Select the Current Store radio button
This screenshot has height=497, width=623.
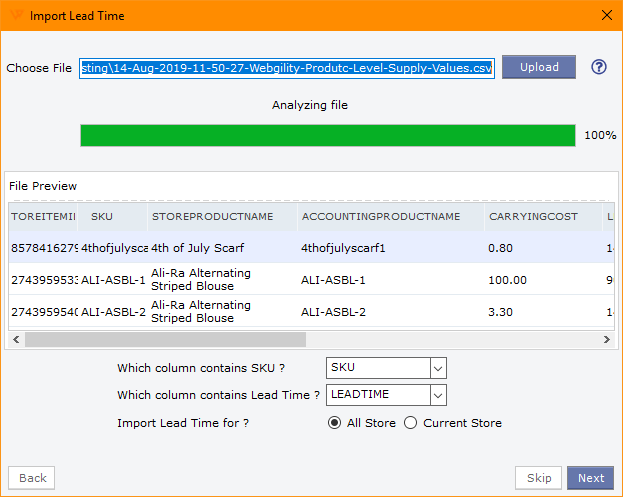pyautogui.click(x=410, y=423)
